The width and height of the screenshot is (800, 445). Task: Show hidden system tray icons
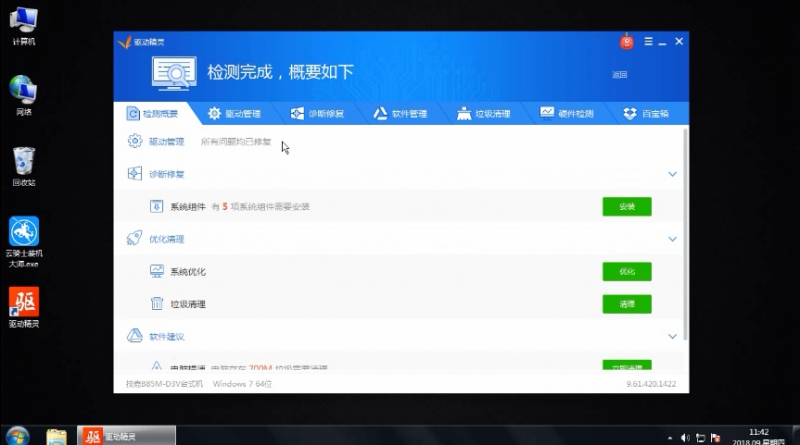pyautogui.click(x=669, y=438)
